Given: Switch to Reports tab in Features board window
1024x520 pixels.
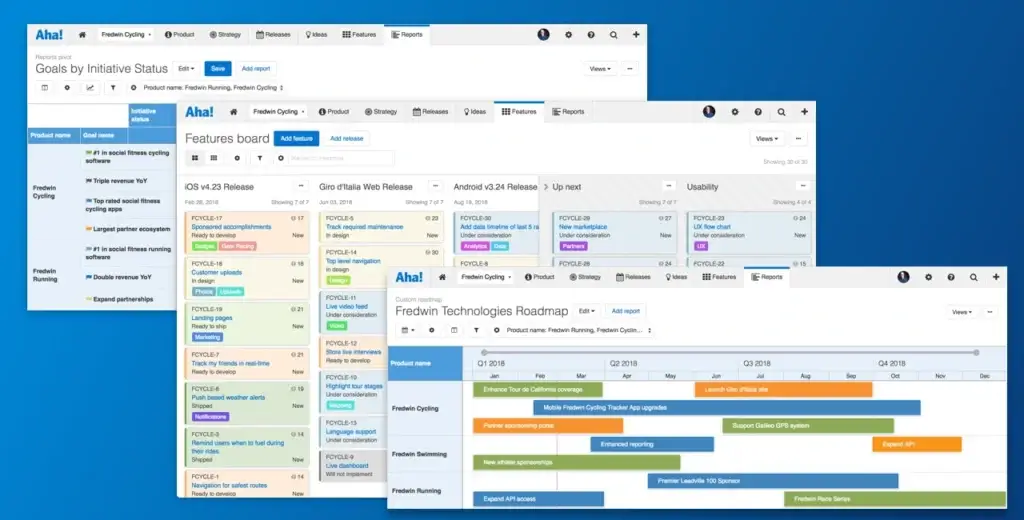Looking at the screenshot, I should (x=568, y=112).
